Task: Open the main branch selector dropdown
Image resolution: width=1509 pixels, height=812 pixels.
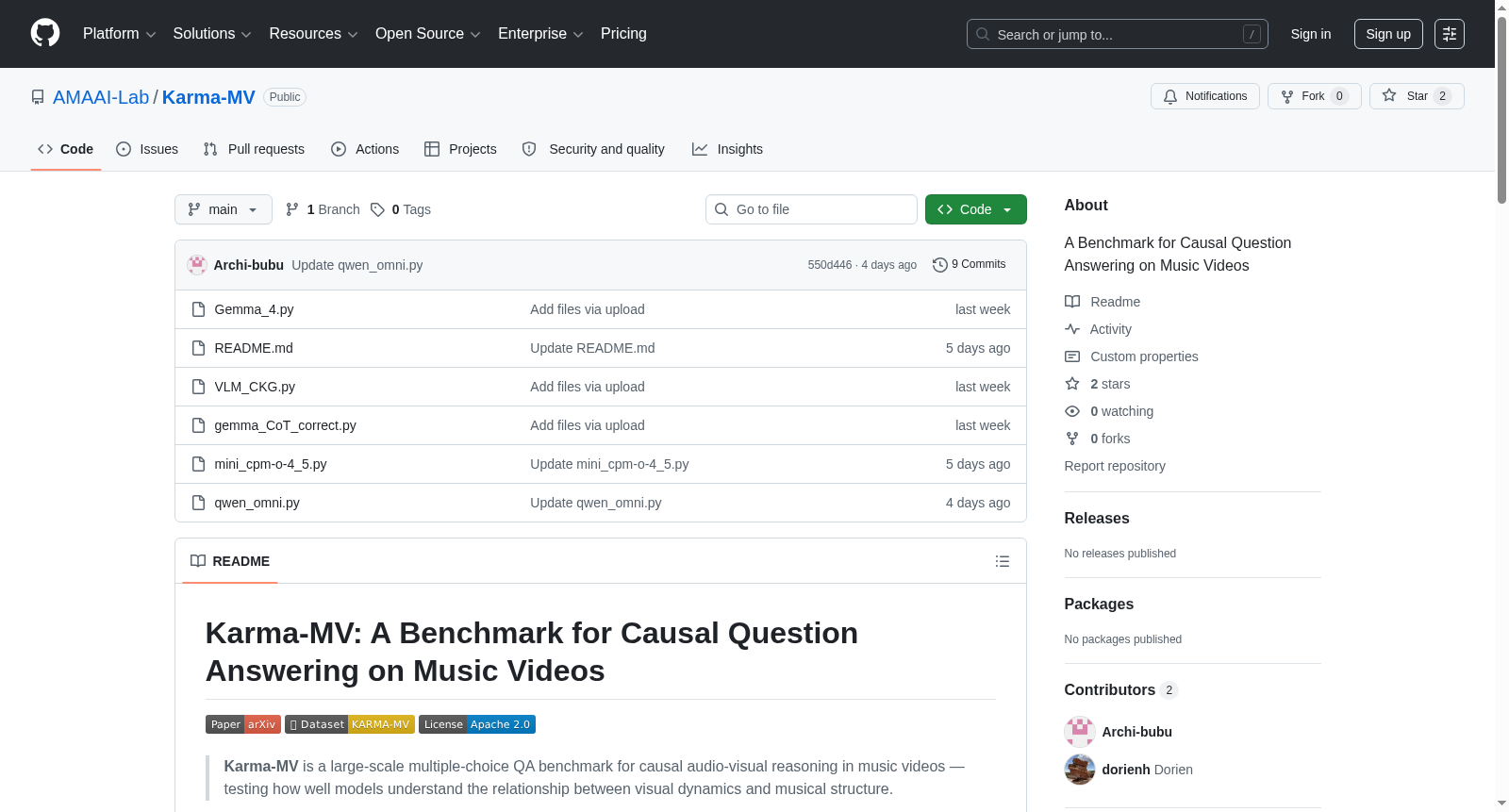Action: click(224, 209)
